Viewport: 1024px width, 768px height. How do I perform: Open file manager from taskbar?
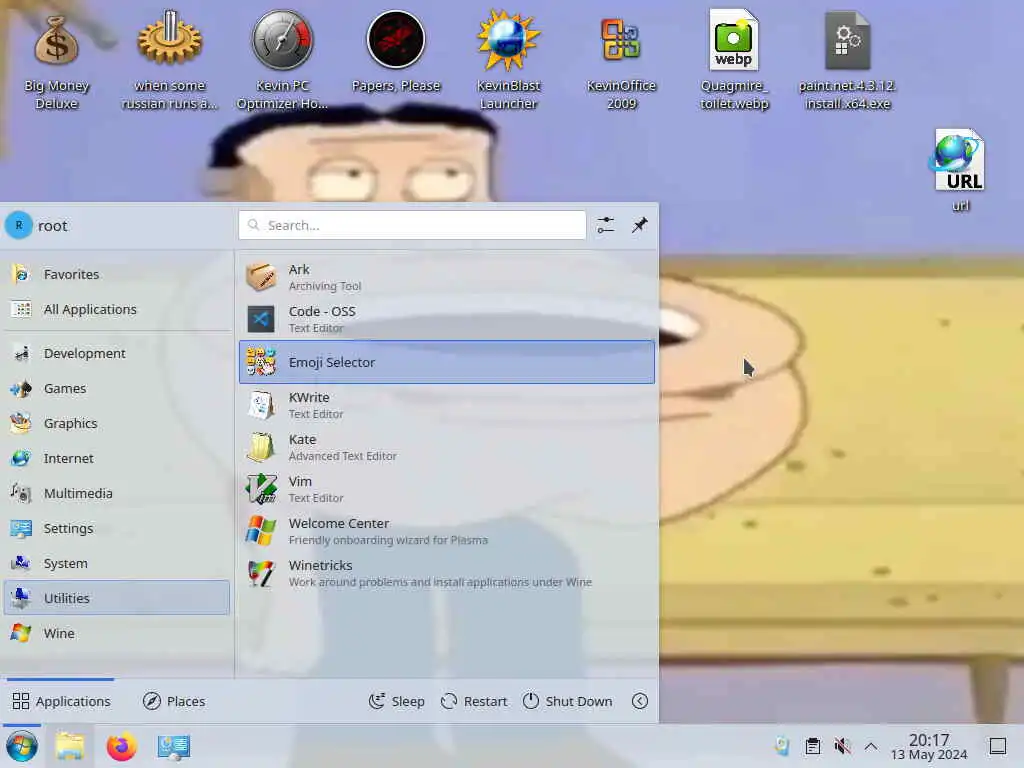[x=70, y=746]
